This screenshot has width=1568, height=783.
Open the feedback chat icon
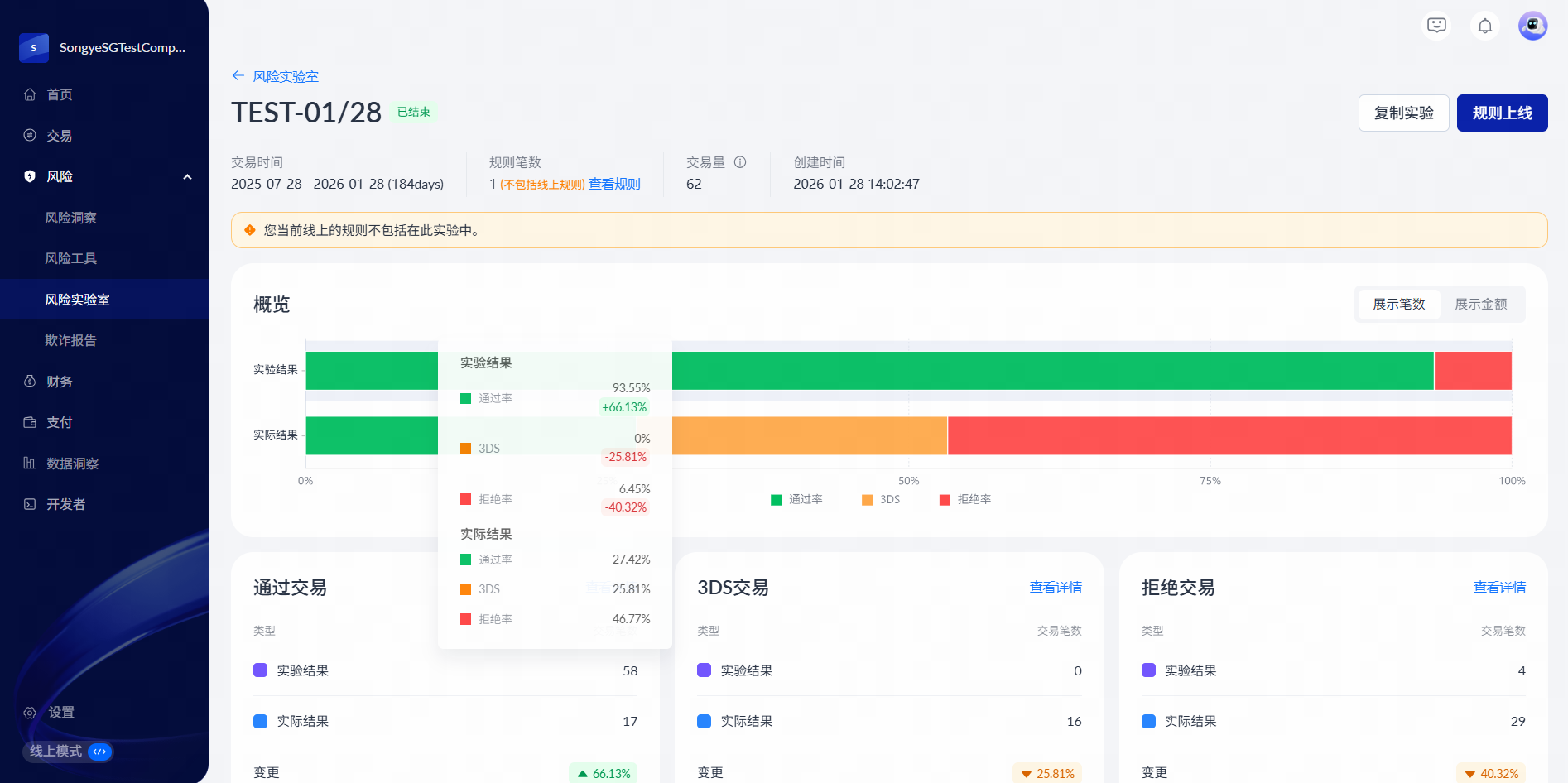(x=1436, y=26)
